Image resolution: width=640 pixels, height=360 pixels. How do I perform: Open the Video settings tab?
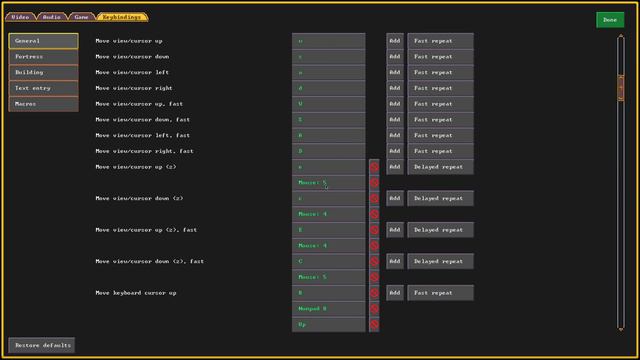click(x=20, y=17)
